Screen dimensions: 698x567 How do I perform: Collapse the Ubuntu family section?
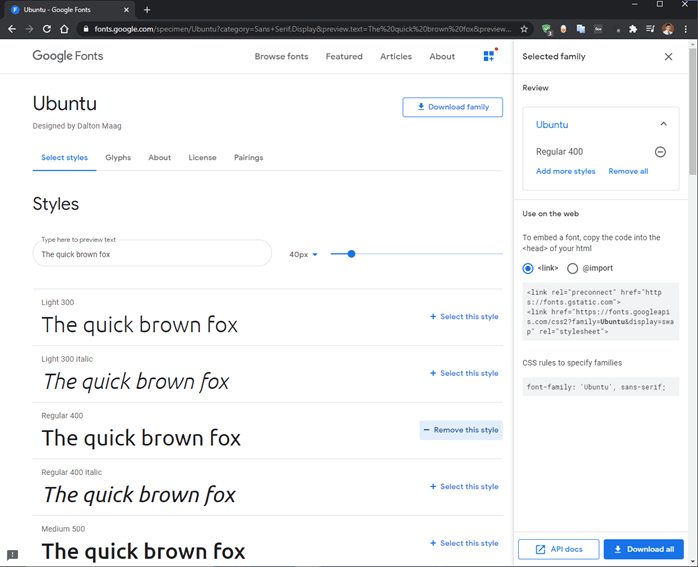[x=663, y=124]
